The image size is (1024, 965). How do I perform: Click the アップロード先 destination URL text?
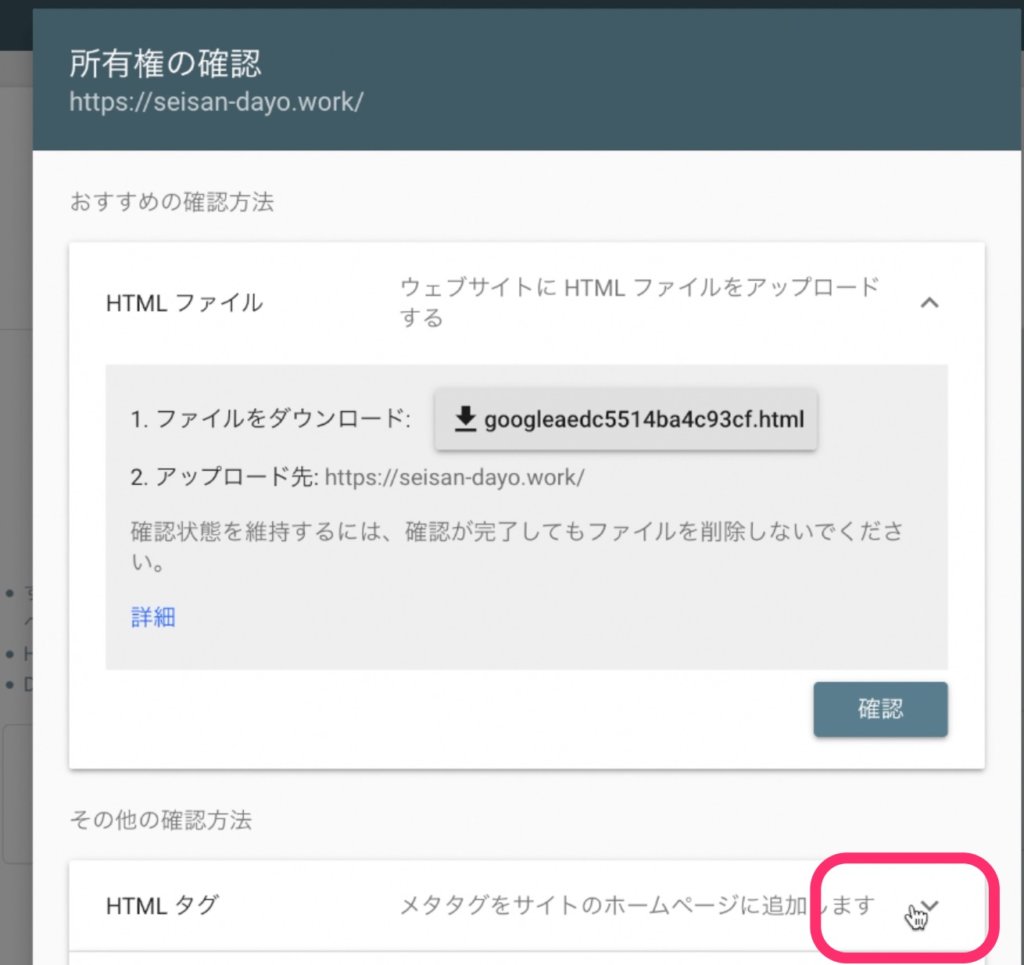point(455,477)
